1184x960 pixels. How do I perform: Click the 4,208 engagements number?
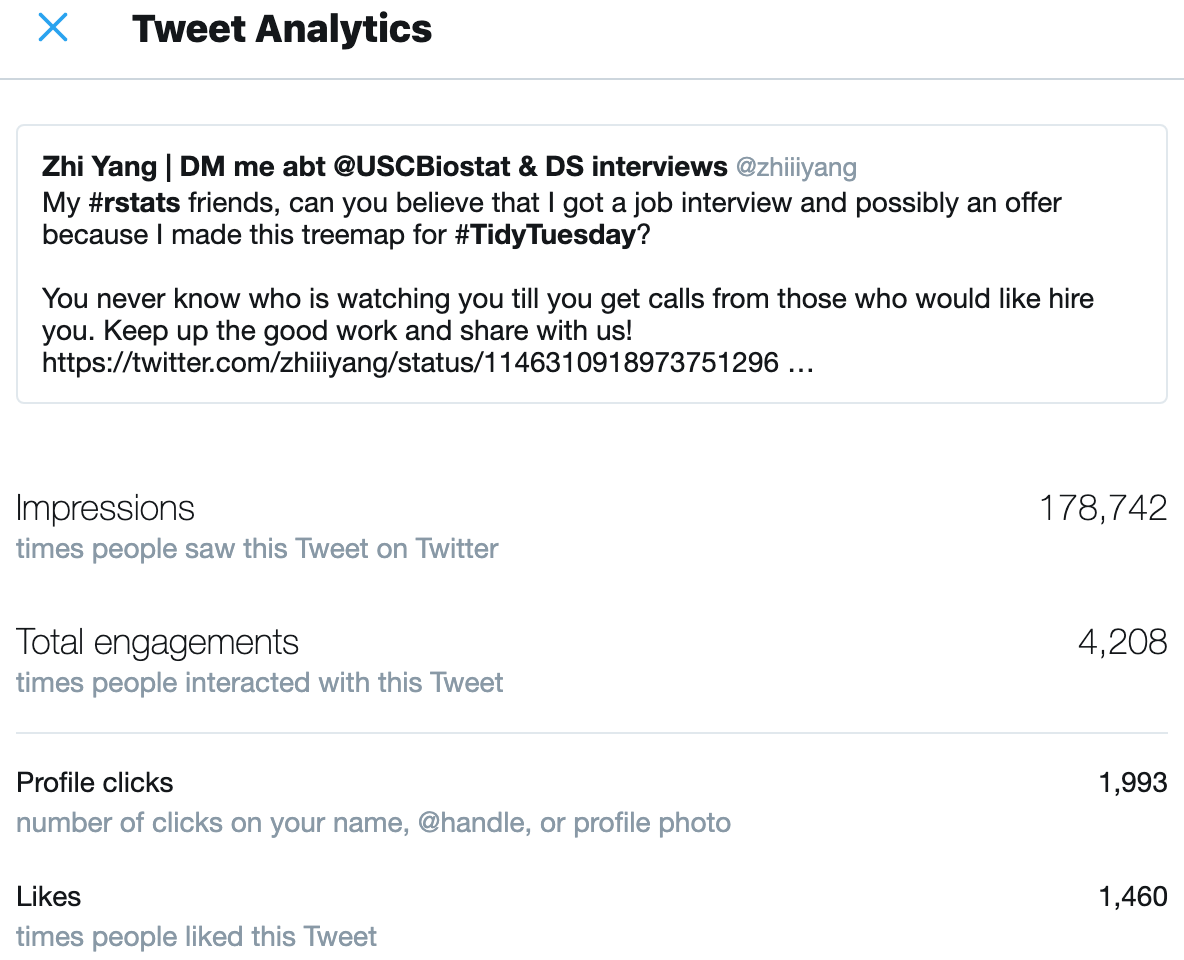pos(1122,642)
